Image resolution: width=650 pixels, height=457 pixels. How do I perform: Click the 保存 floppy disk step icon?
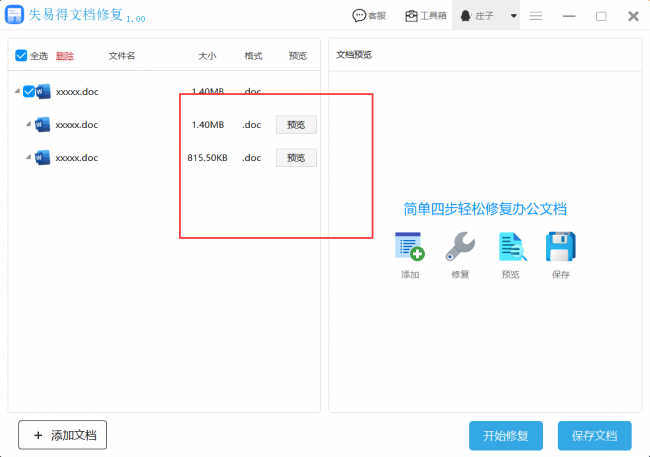[x=560, y=246]
